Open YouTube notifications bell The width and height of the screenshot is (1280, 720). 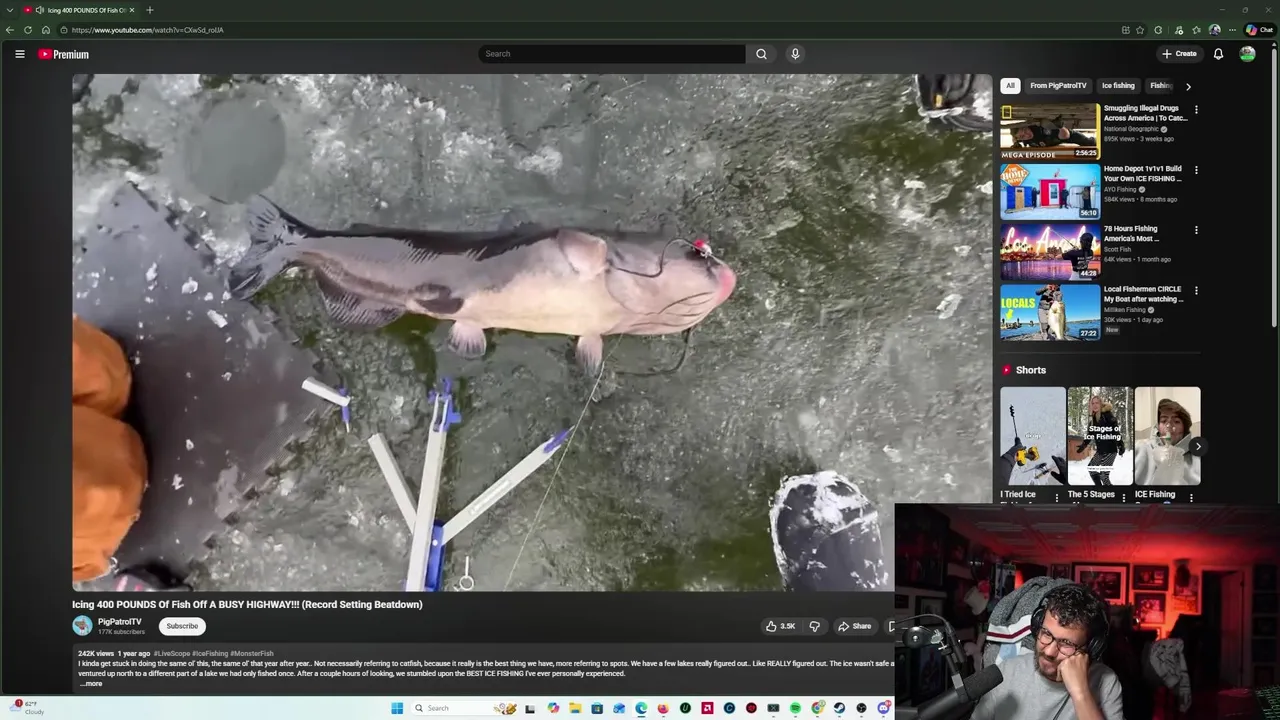[x=1218, y=54]
